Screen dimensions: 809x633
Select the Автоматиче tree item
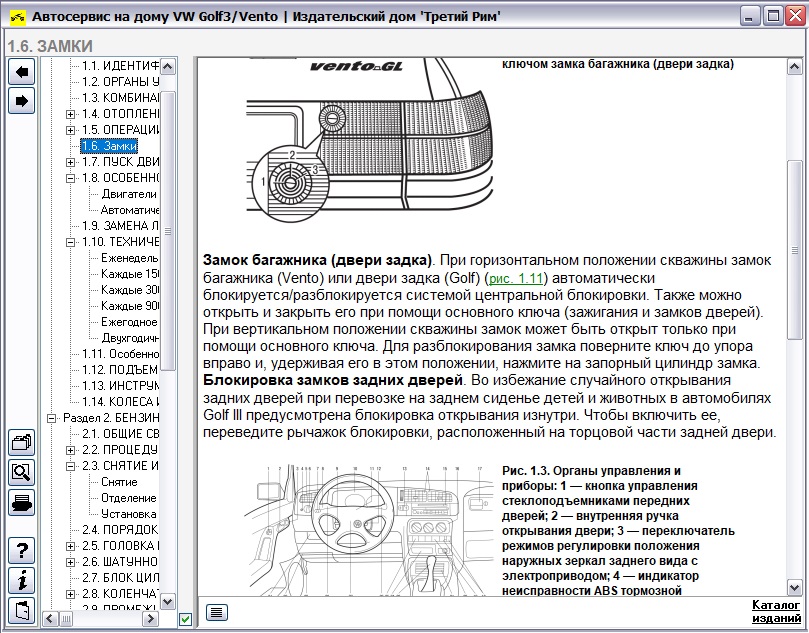tap(130, 210)
